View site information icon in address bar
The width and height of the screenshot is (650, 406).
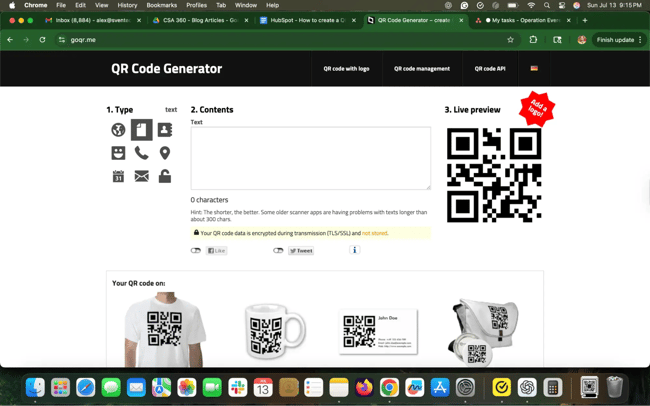(x=62, y=40)
